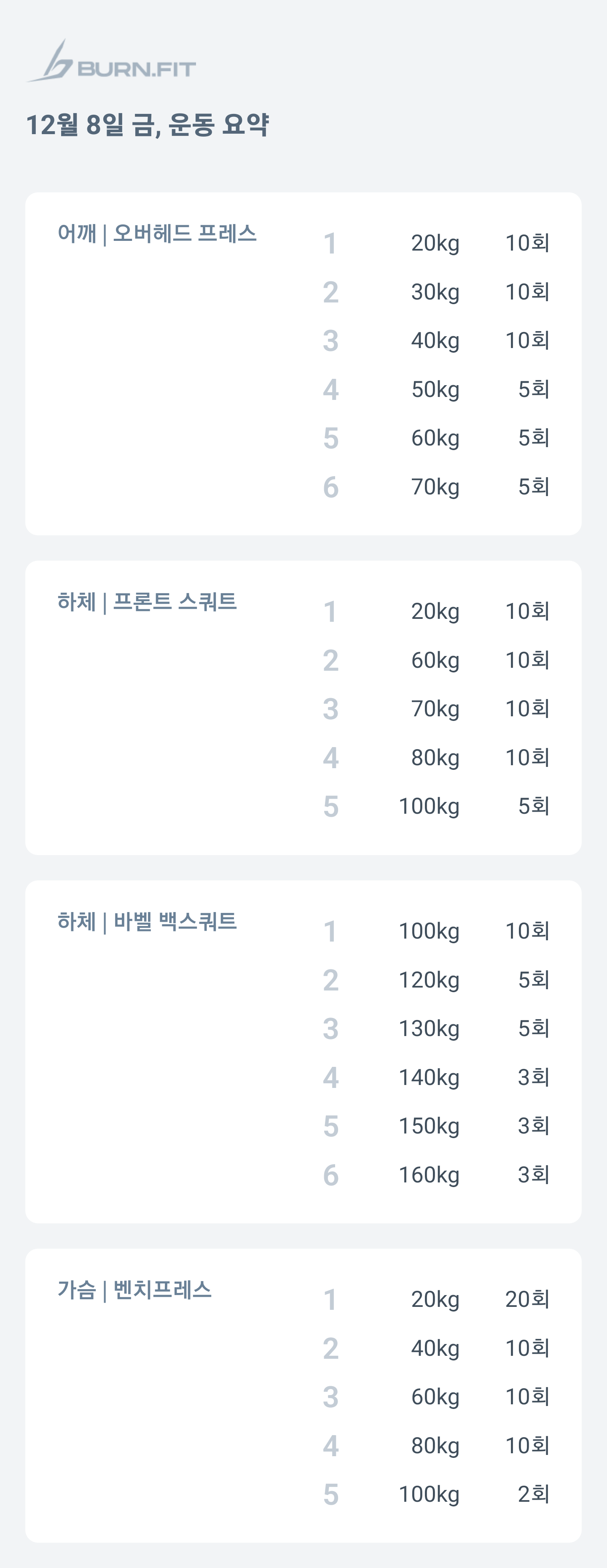Select the 12월 8일 금 운동 요약 heading
The width and height of the screenshot is (607, 1568).
(147, 125)
